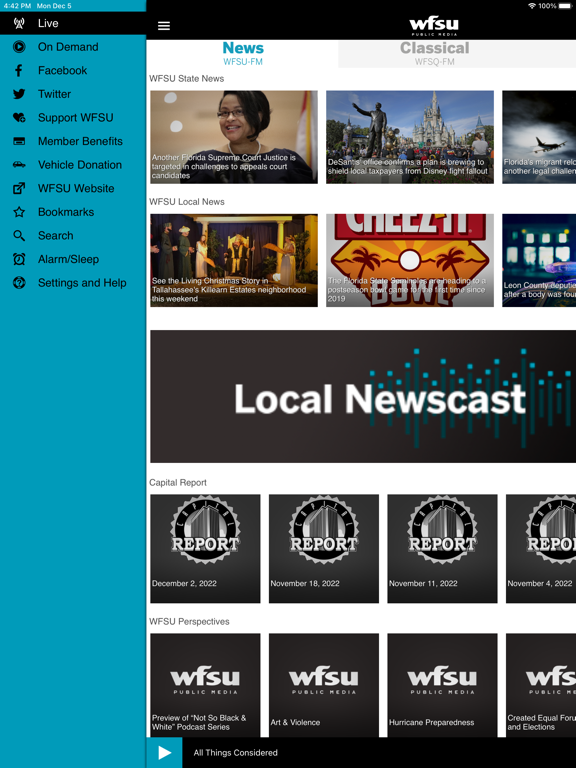
Task: Tap the Alarm/Sleep clock icon
Action: coord(19,259)
